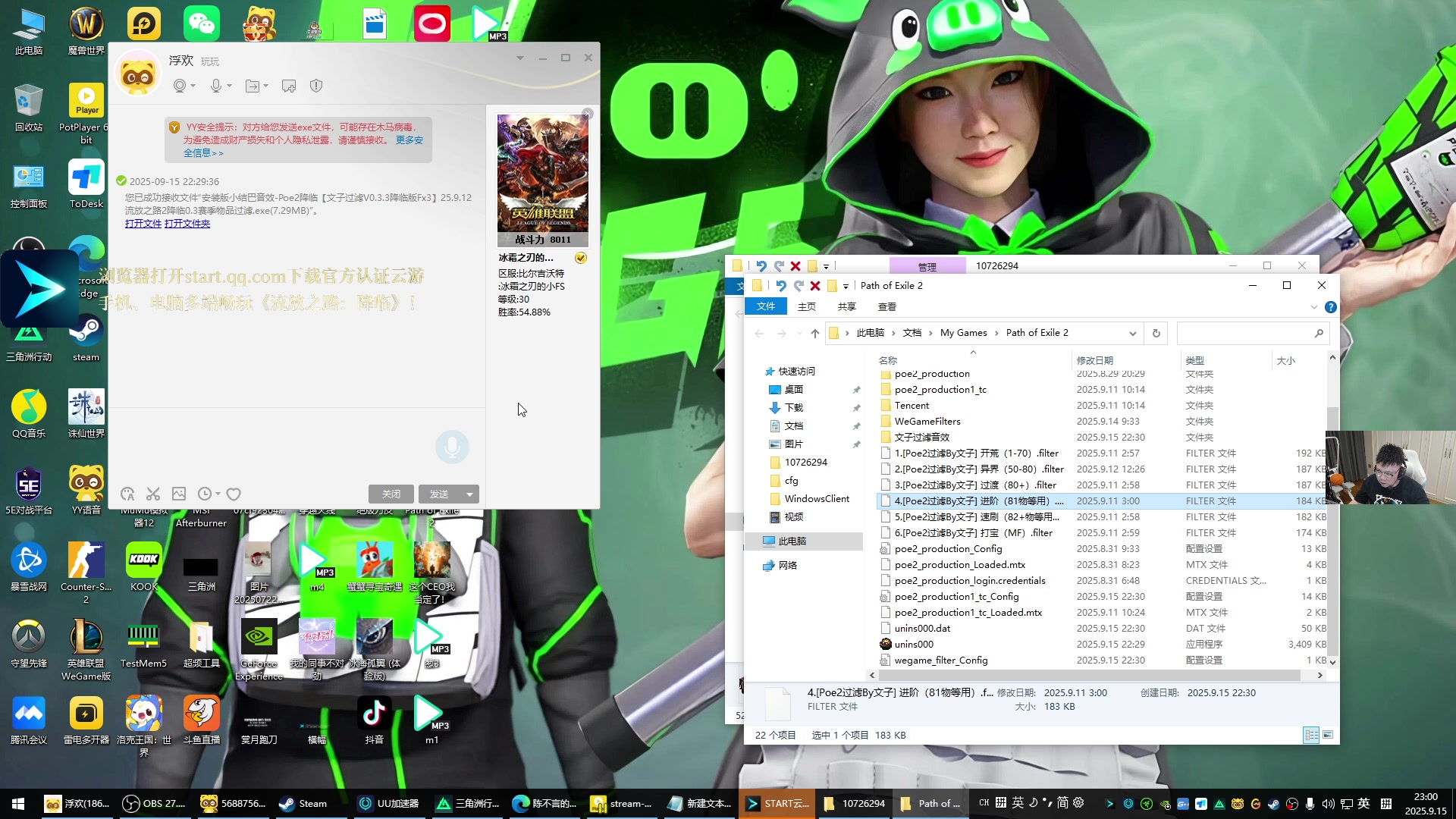Open the emoji/font icon in chat toolbar
This screenshot has width=1456, height=819.
(127, 494)
